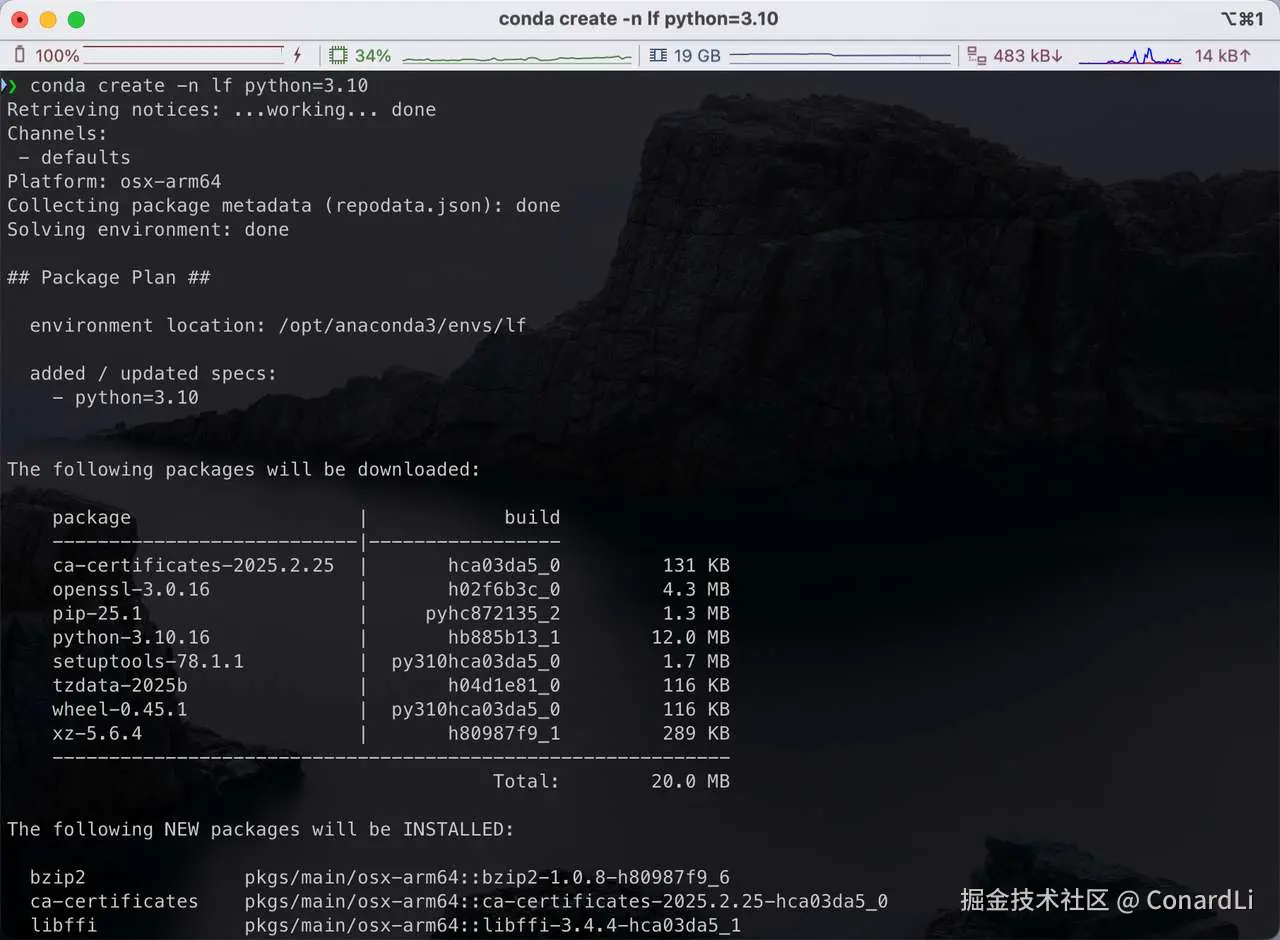This screenshot has height=940, width=1280.
Task: Click build string pyhc872135_2
Action: click(x=493, y=614)
